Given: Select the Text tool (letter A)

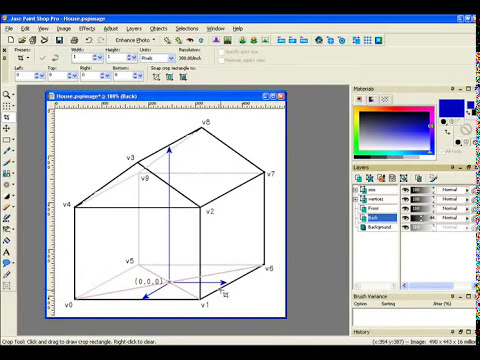Looking at the screenshot, I should coord(6,252).
